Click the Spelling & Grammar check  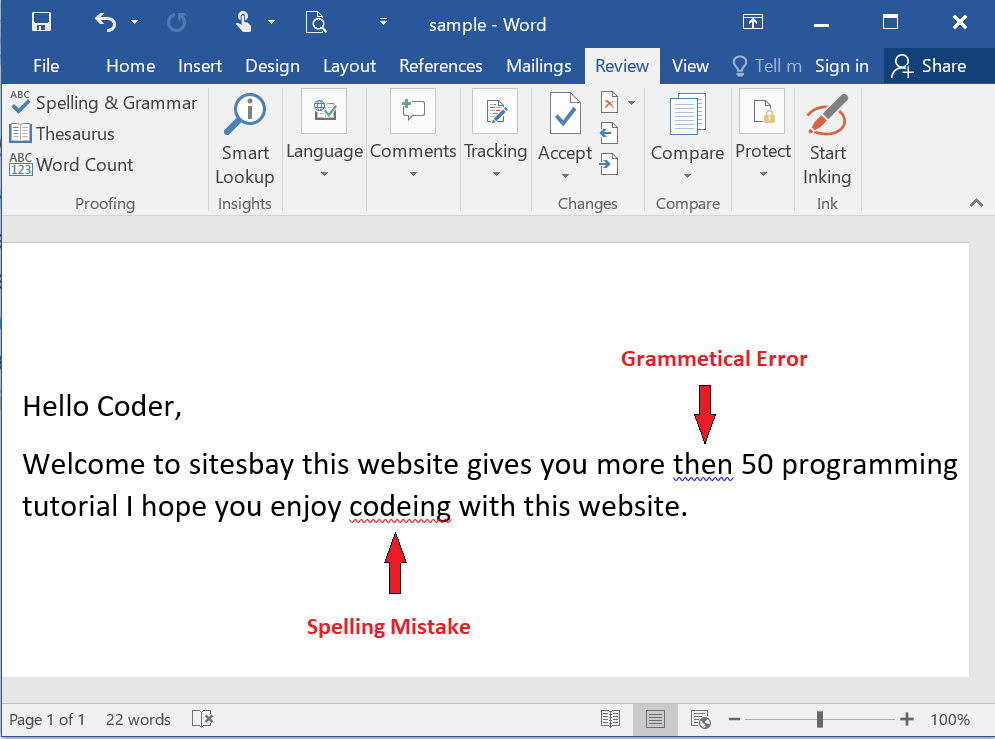click(104, 103)
